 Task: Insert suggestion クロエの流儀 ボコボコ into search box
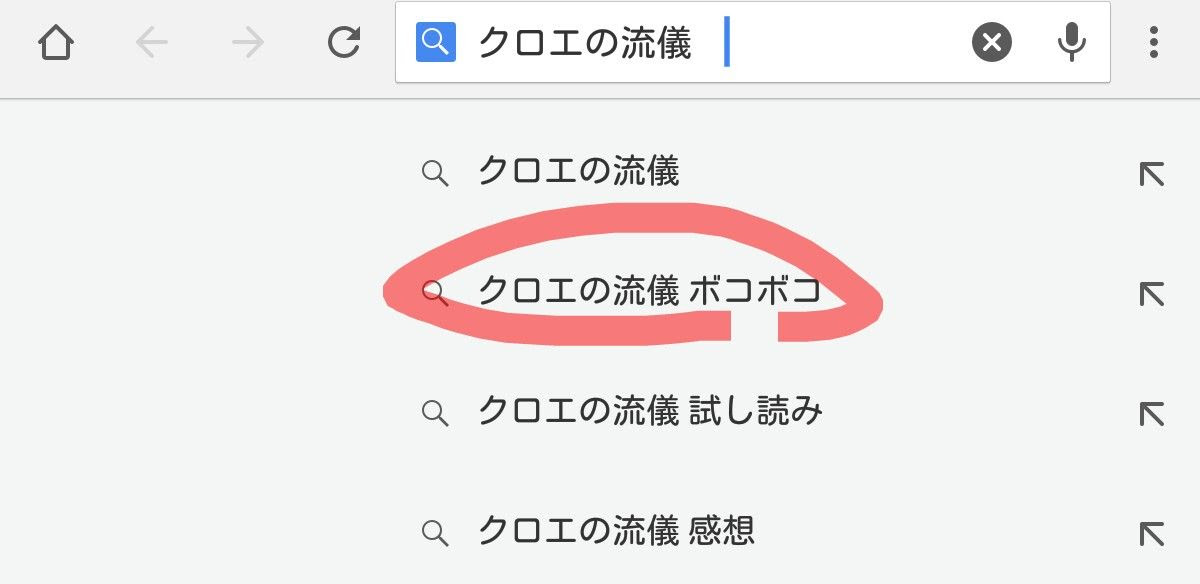1150,292
